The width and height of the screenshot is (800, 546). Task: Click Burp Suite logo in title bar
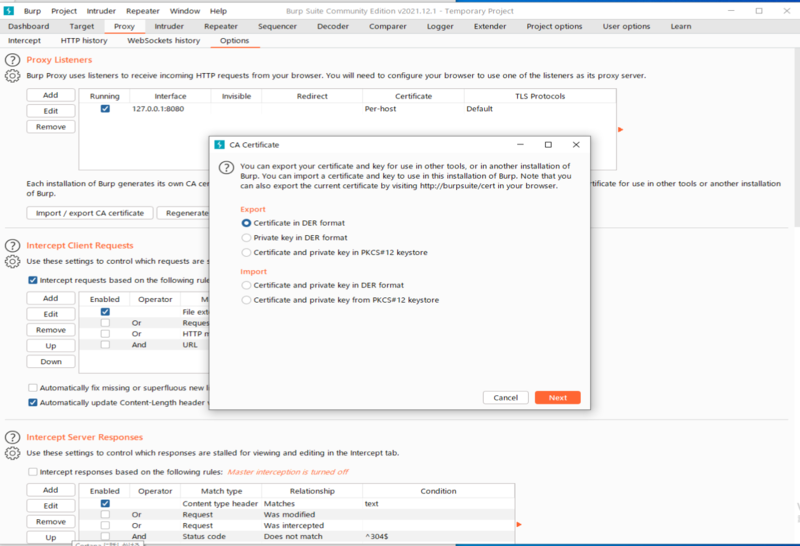(x=9, y=11)
